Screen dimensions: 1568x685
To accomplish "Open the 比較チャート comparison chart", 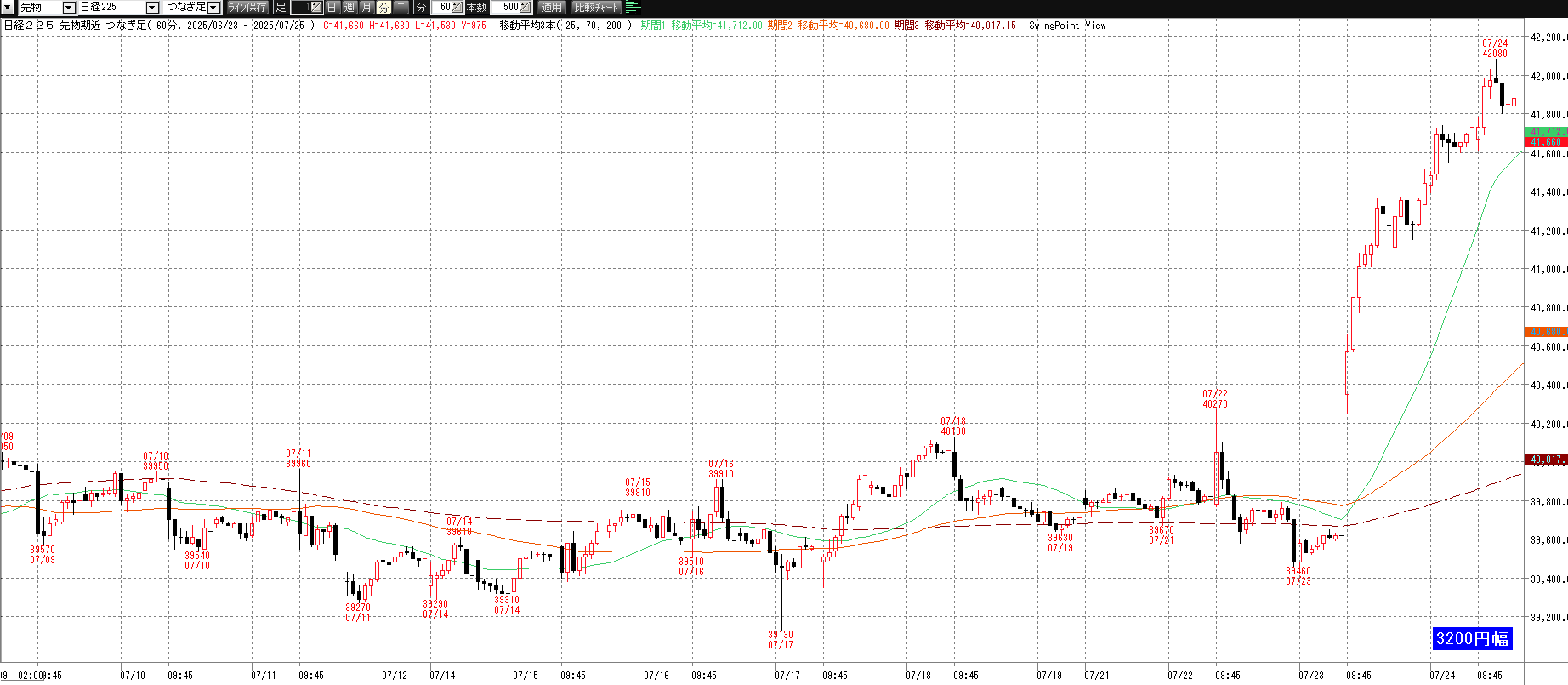I will pyautogui.click(x=597, y=8).
